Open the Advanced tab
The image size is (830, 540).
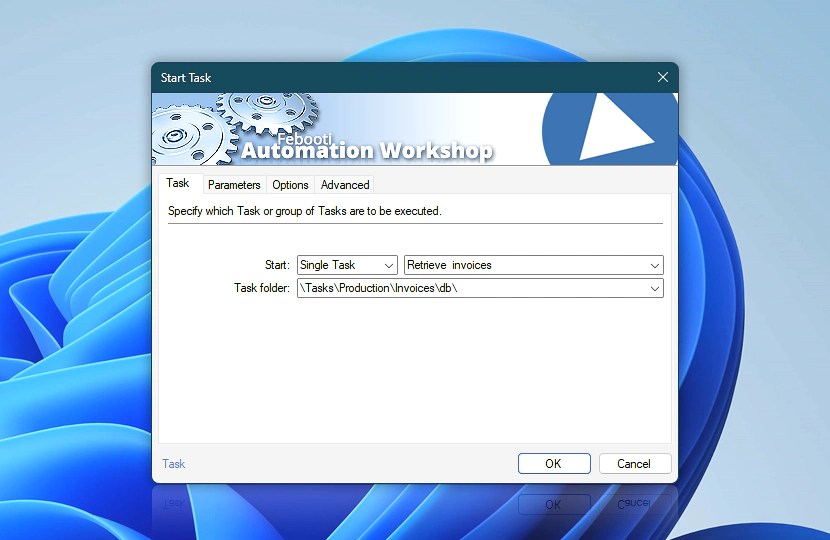pyautogui.click(x=345, y=185)
